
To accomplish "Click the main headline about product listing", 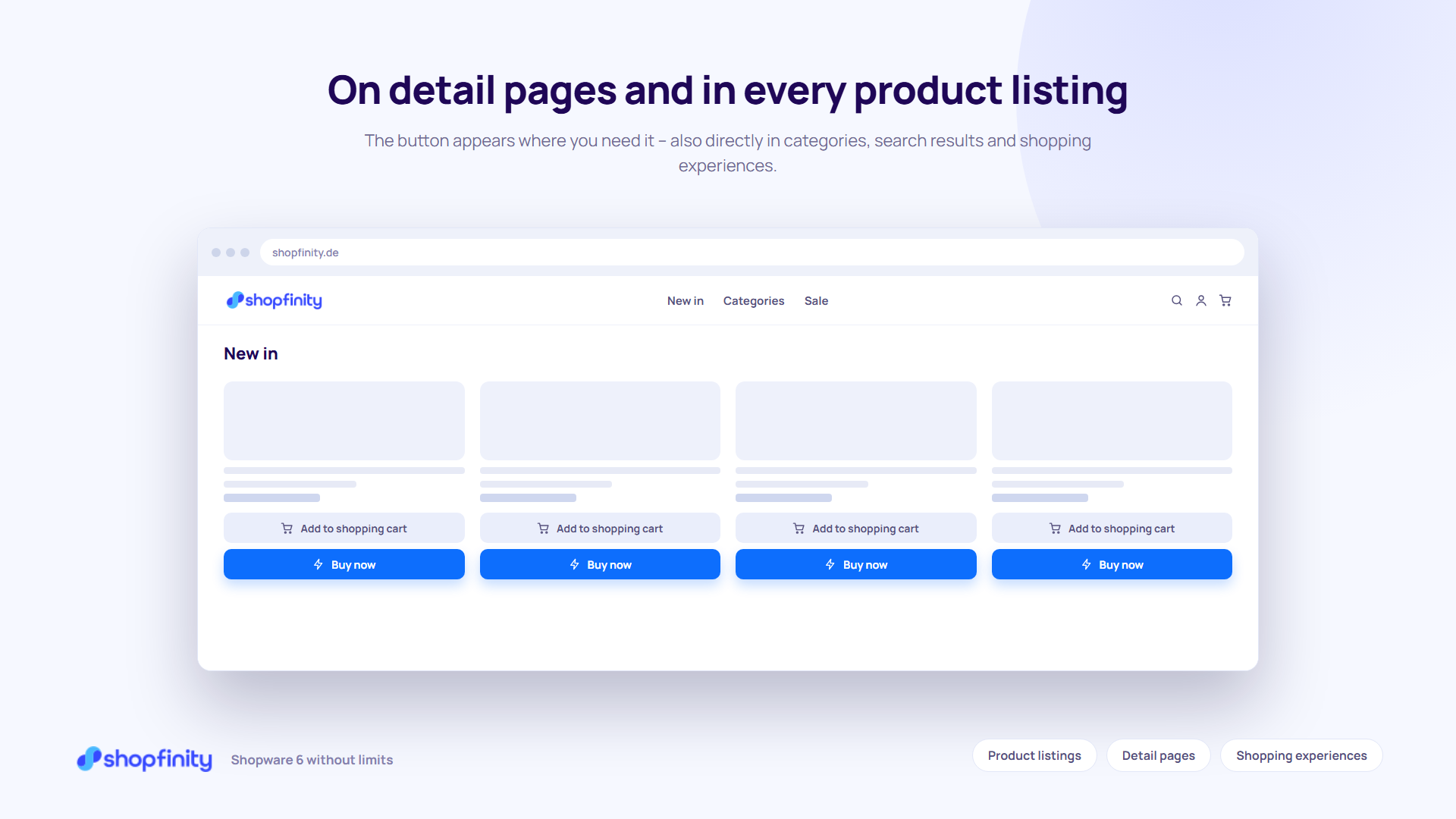I will tap(728, 91).
